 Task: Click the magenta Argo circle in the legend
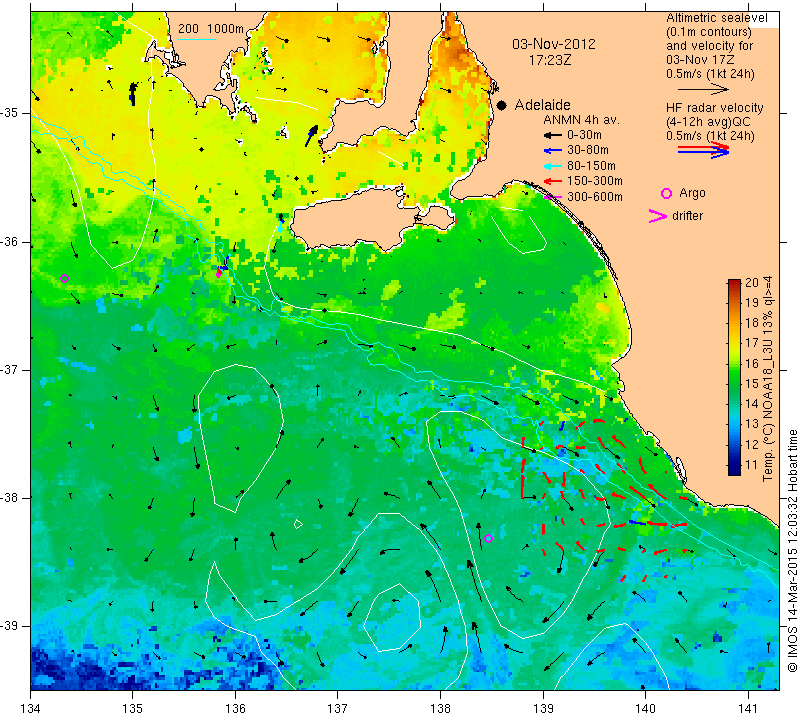pos(666,193)
